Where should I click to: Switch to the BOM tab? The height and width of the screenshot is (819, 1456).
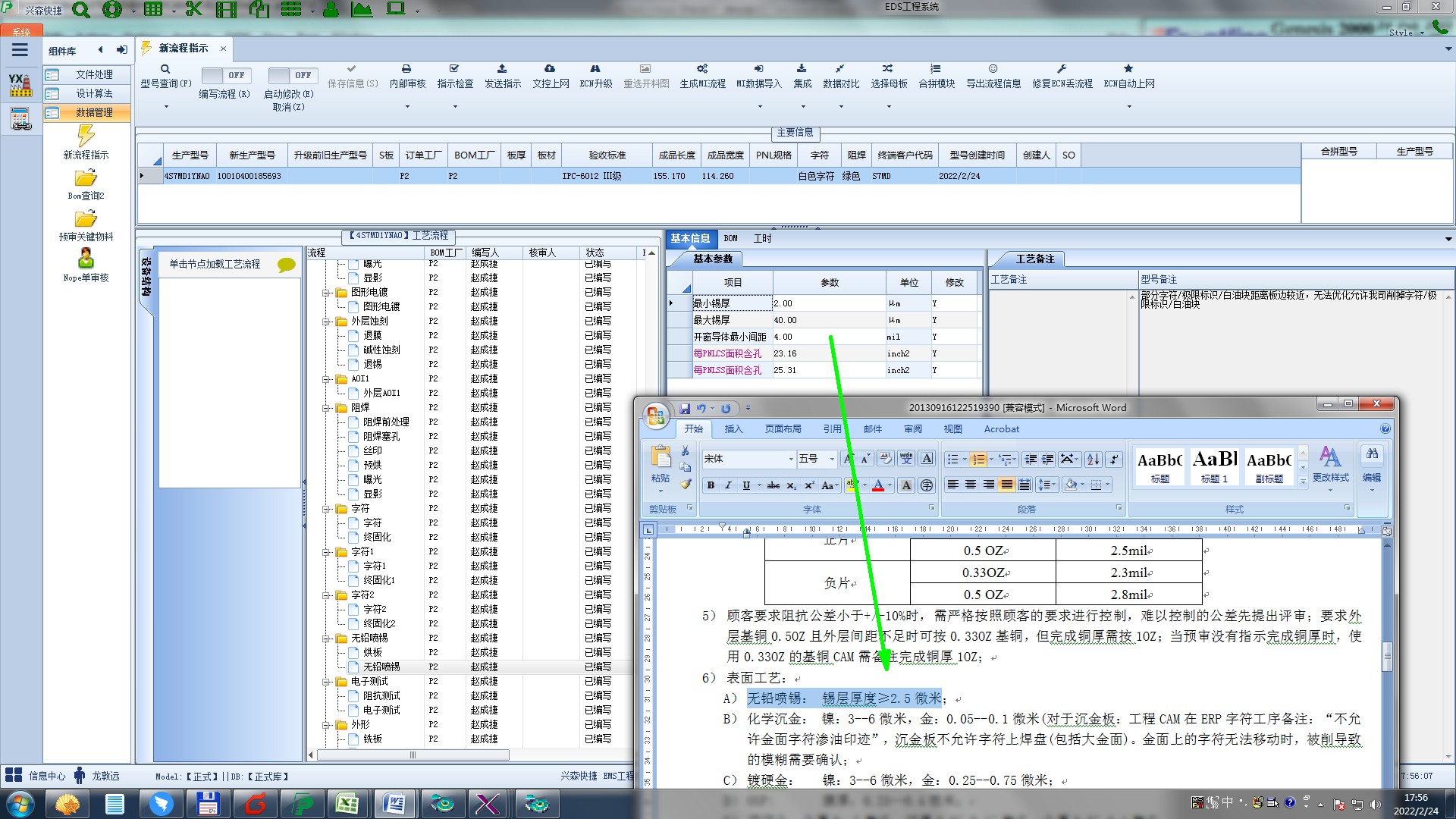coord(730,238)
